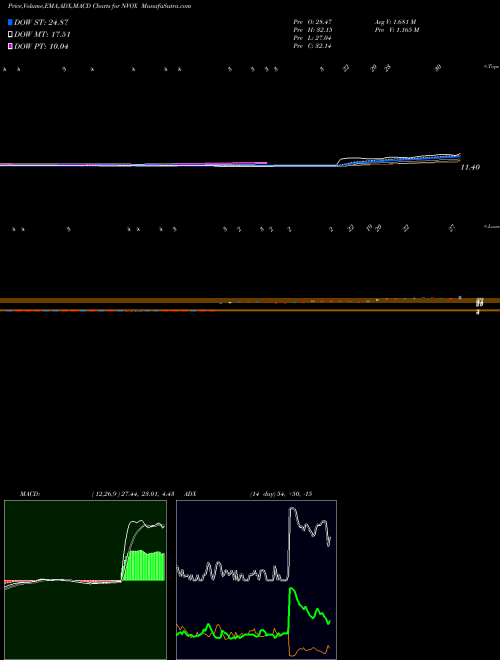Open the MACD histogram chart thumbnail
This screenshot has width=500, height=660.
pyautogui.click(x=85, y=580)
